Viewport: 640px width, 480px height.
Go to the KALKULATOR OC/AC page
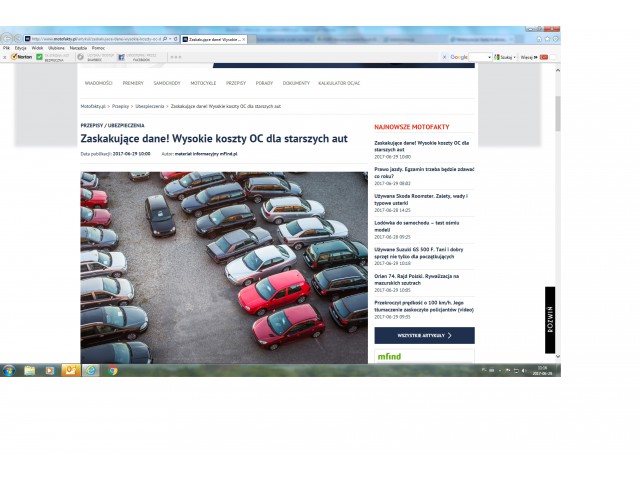(340, 83)
